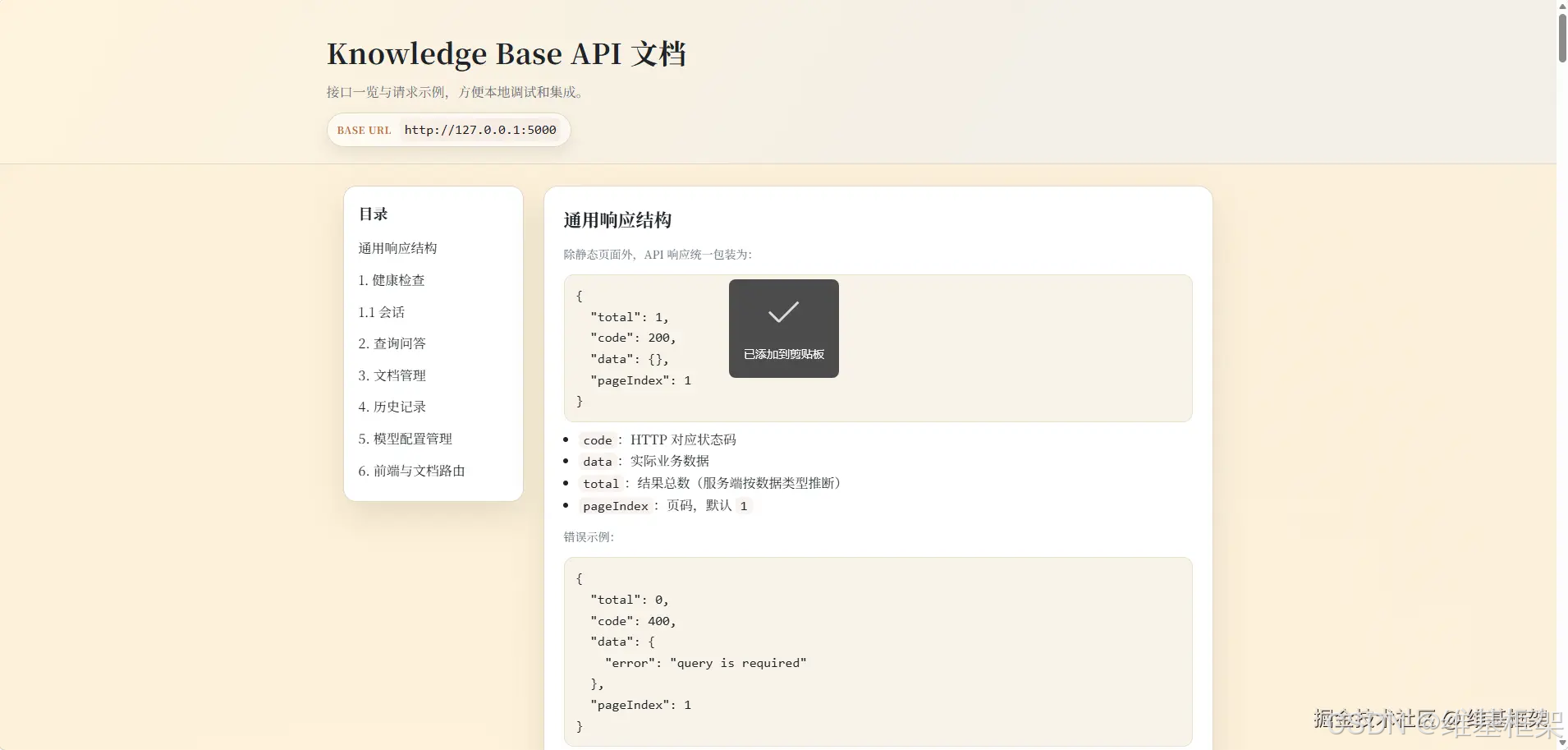Click the checkmark icon in clipboard toast
This screenshot has width=1568, height=750.
click(783, 312)
